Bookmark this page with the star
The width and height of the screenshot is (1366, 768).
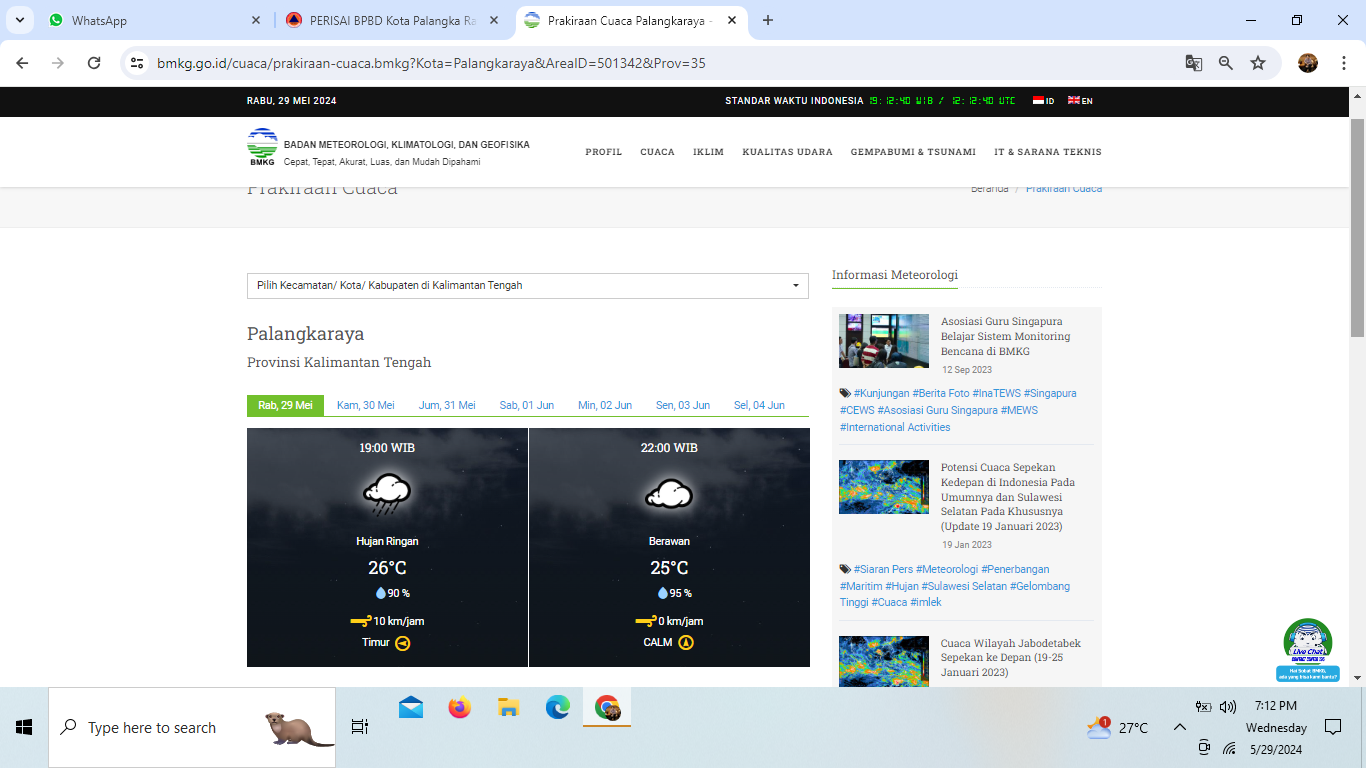click(x=1258, y=63)
